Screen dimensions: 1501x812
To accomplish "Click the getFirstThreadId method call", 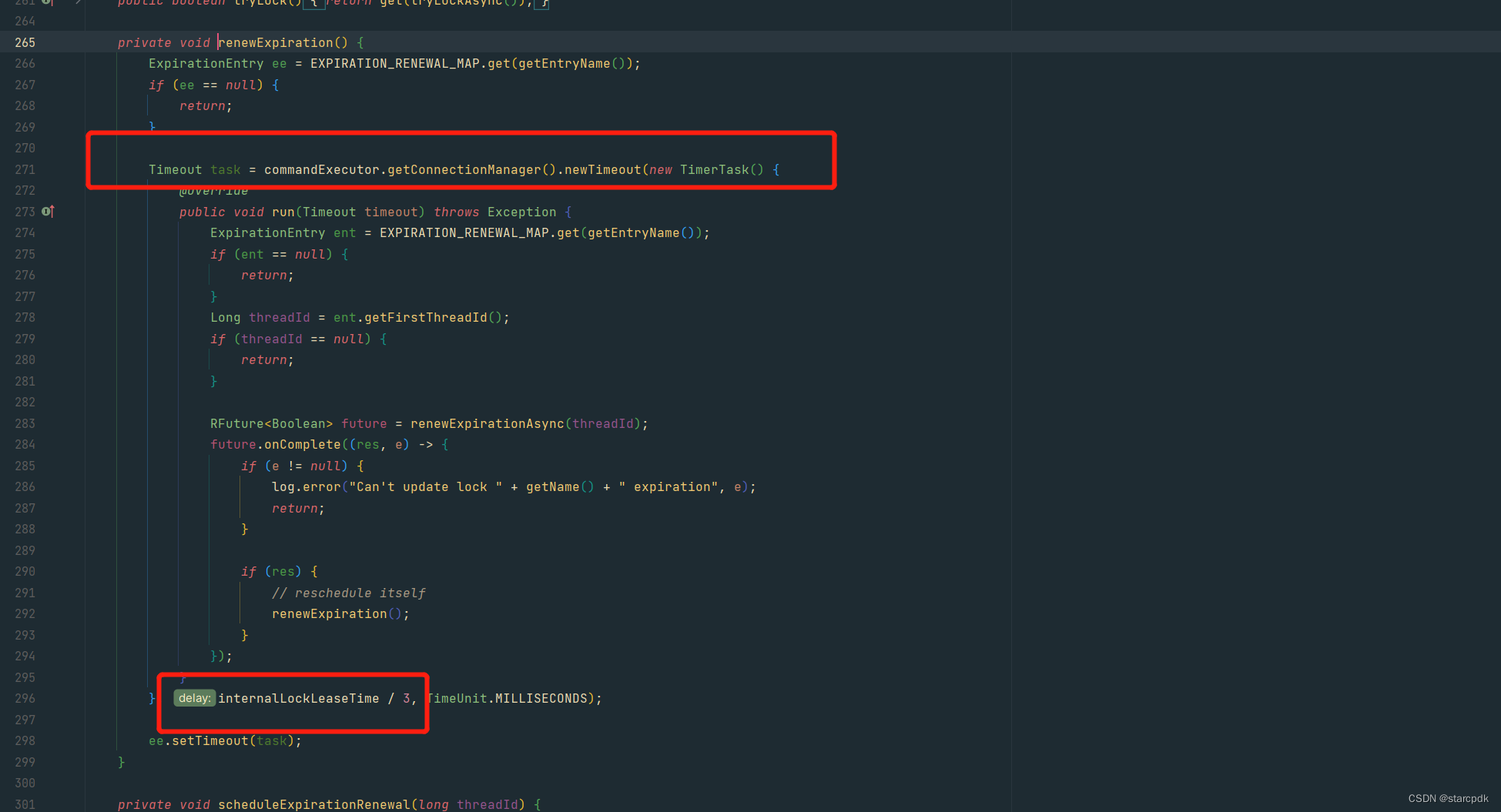I will coord(426,317).
